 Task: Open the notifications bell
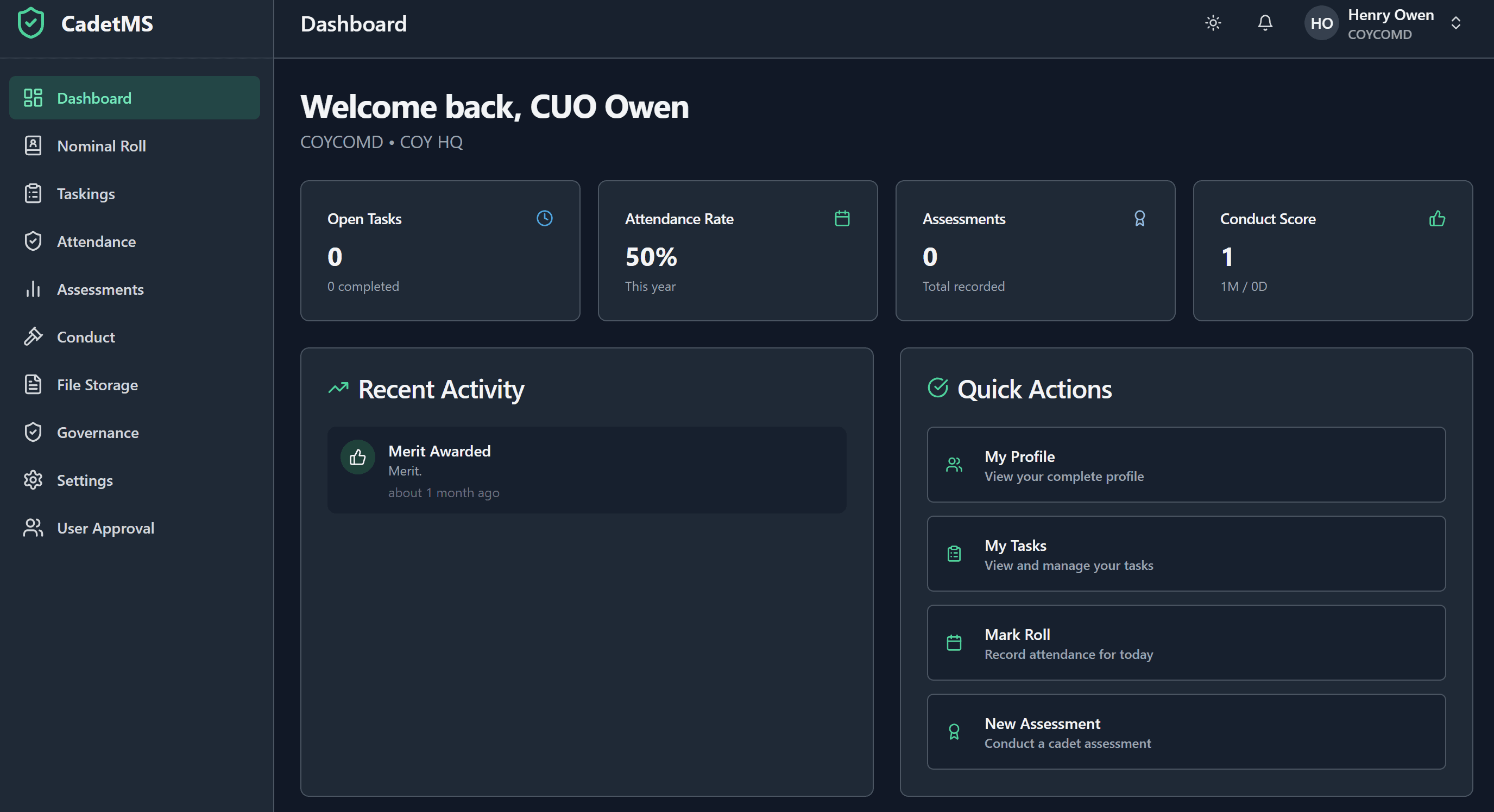click(1265, 23)
